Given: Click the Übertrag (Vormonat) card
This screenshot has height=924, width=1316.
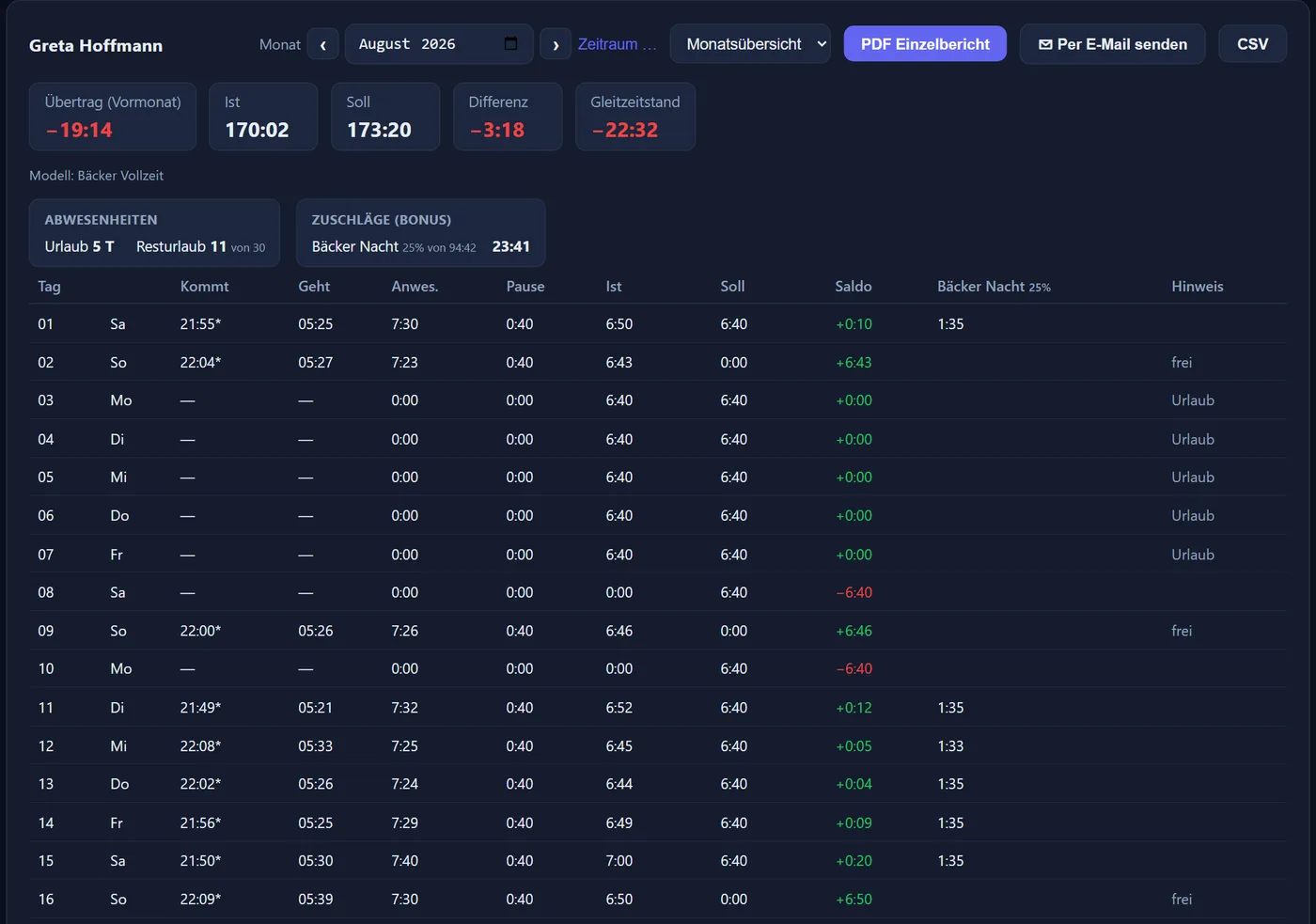Looking at the screenshot, I should pos(113,117).
